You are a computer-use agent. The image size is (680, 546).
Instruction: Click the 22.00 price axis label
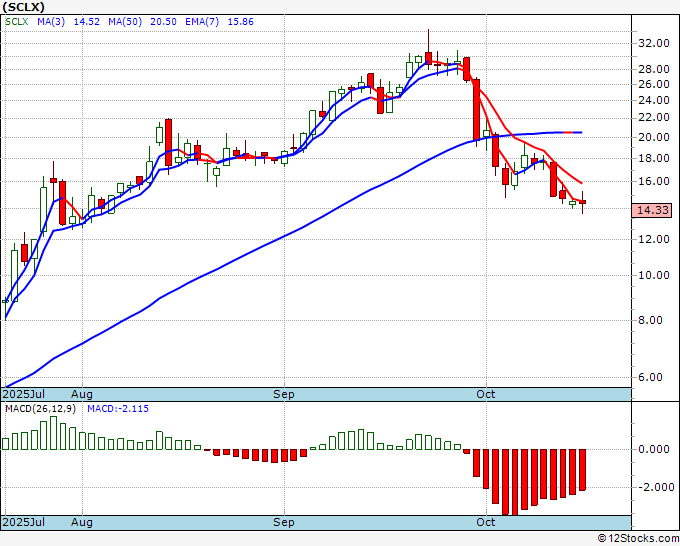tap(654, 118)
